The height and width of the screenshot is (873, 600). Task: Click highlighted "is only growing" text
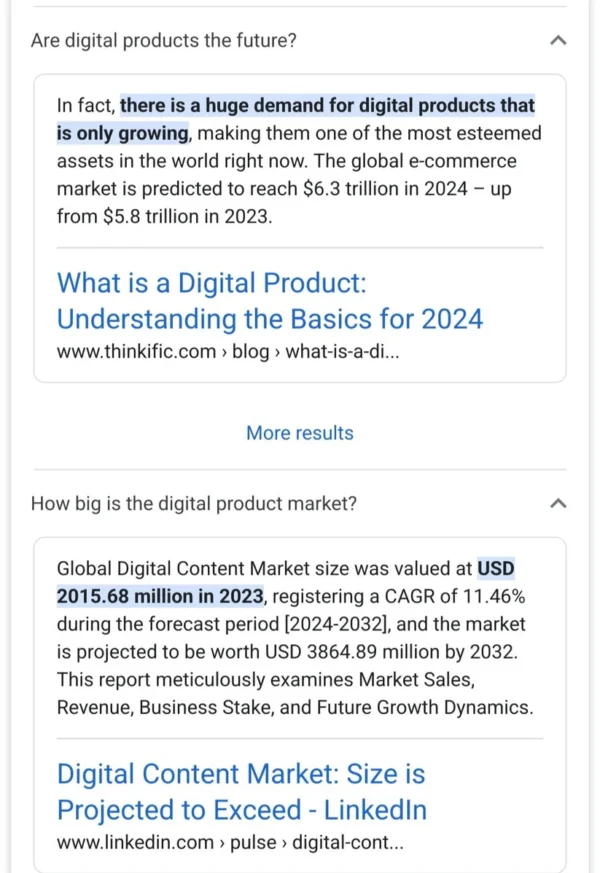pyautogui.click(x=122, y=133)
